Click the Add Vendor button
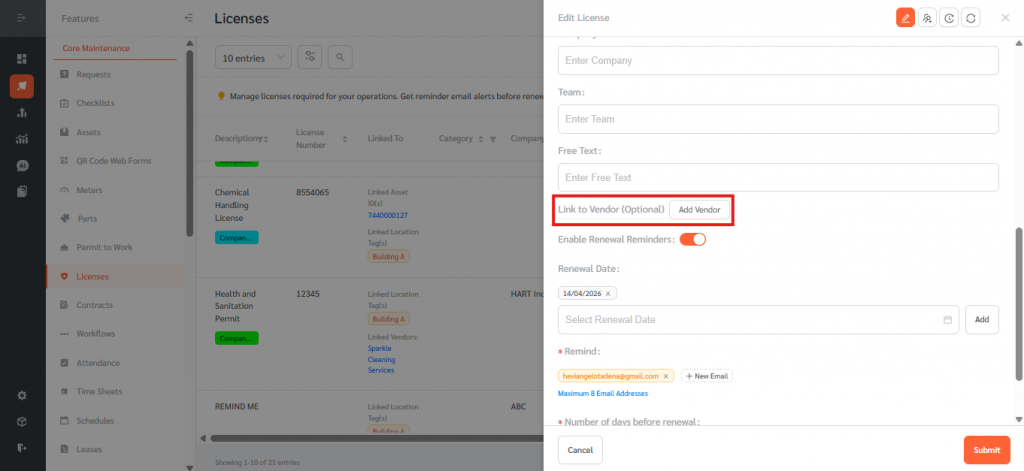The height and width of the screenshot is (471, 1024). pyautogui.click(x=699, y=210)
